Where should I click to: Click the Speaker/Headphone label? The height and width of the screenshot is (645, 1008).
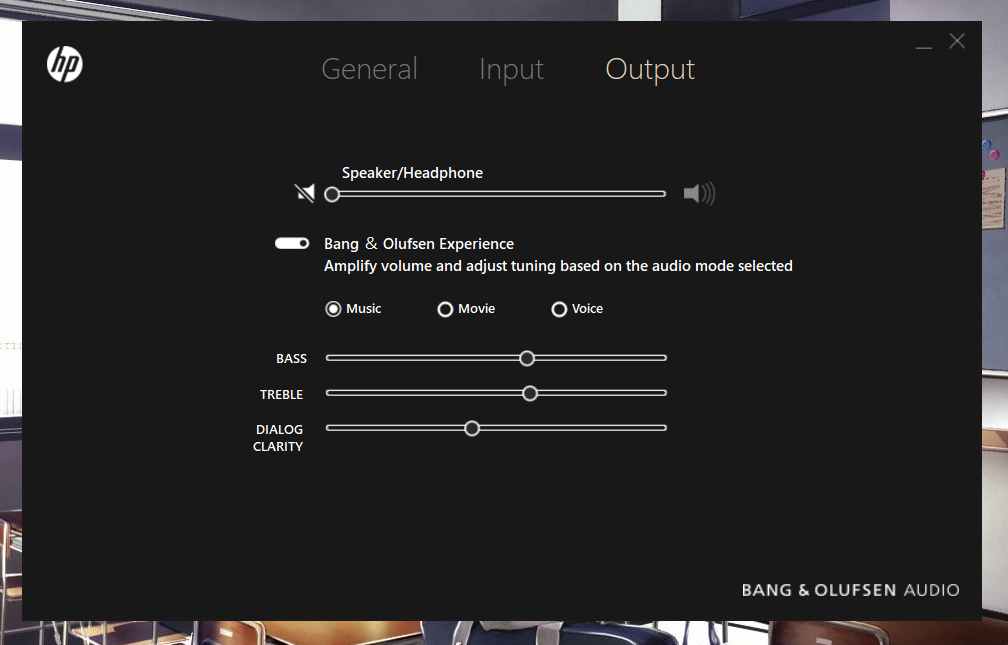coord(412,173)
